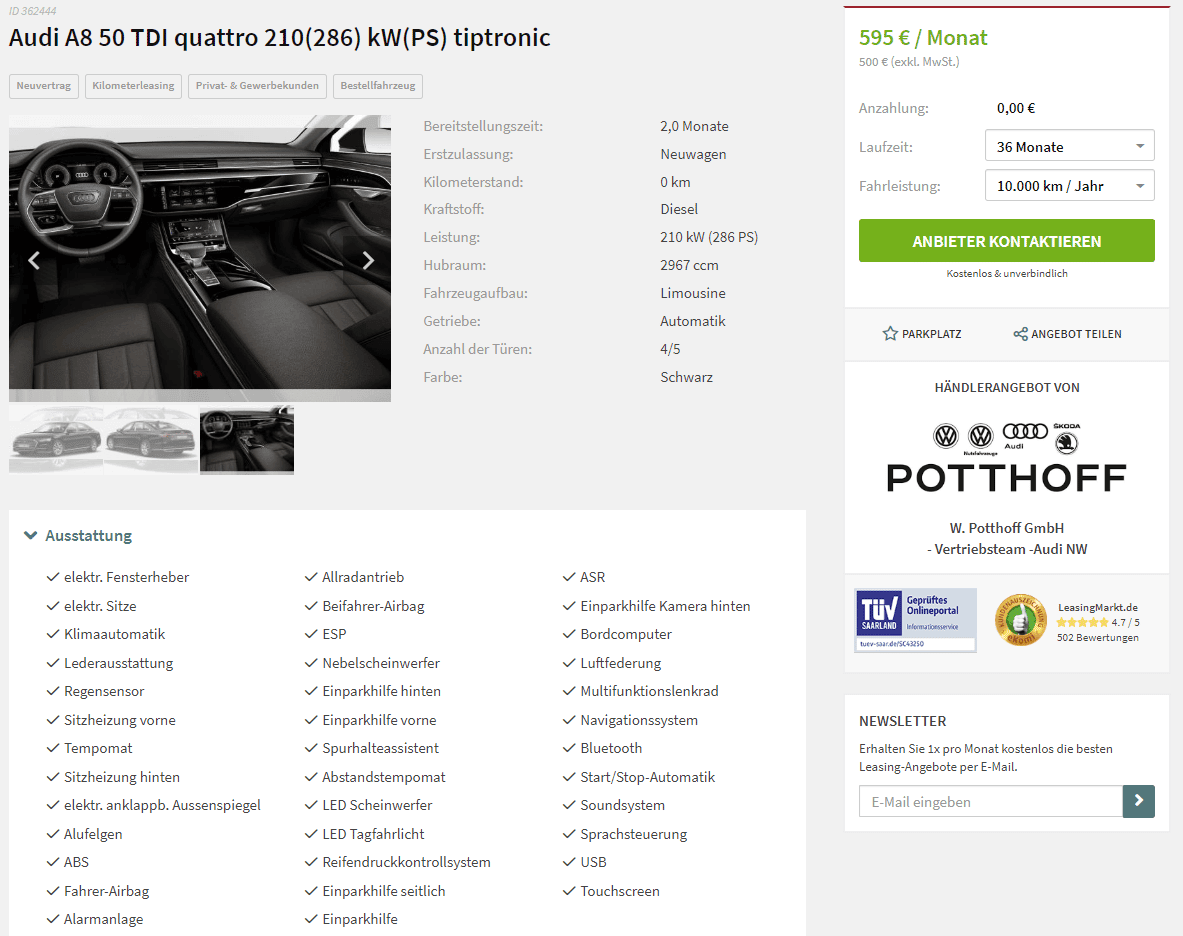Open the eKomi customer rating seal
Image resolution: width=1183 pixels, height=936 pixels.
(x=1020, y=620)
